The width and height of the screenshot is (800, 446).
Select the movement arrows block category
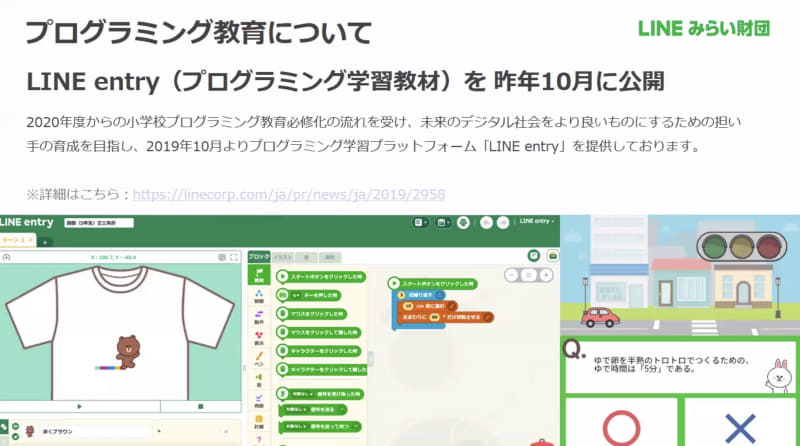click(x=259, y=317)
